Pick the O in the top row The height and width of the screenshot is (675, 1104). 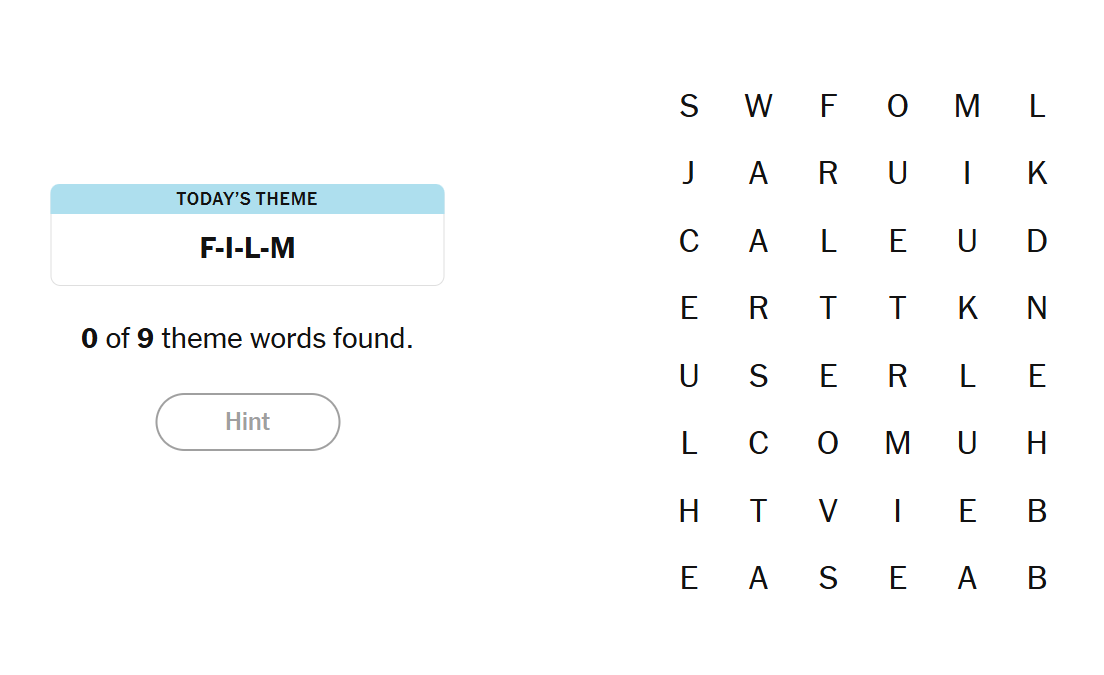coord(897,106)
